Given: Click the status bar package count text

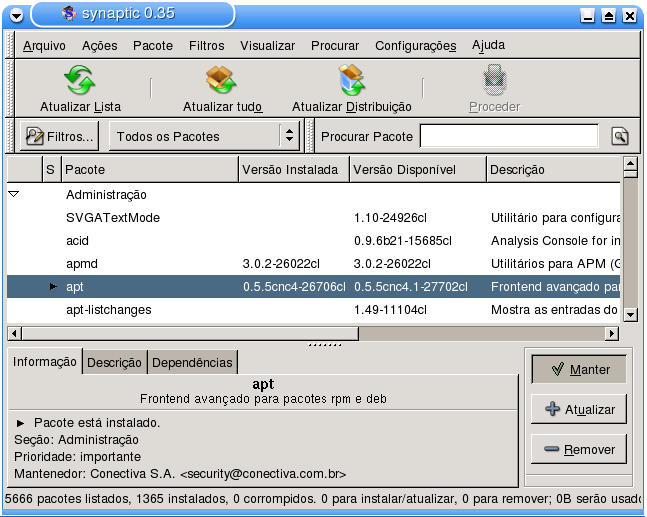Looking at the screenshot, I should (x=324, y=499).
